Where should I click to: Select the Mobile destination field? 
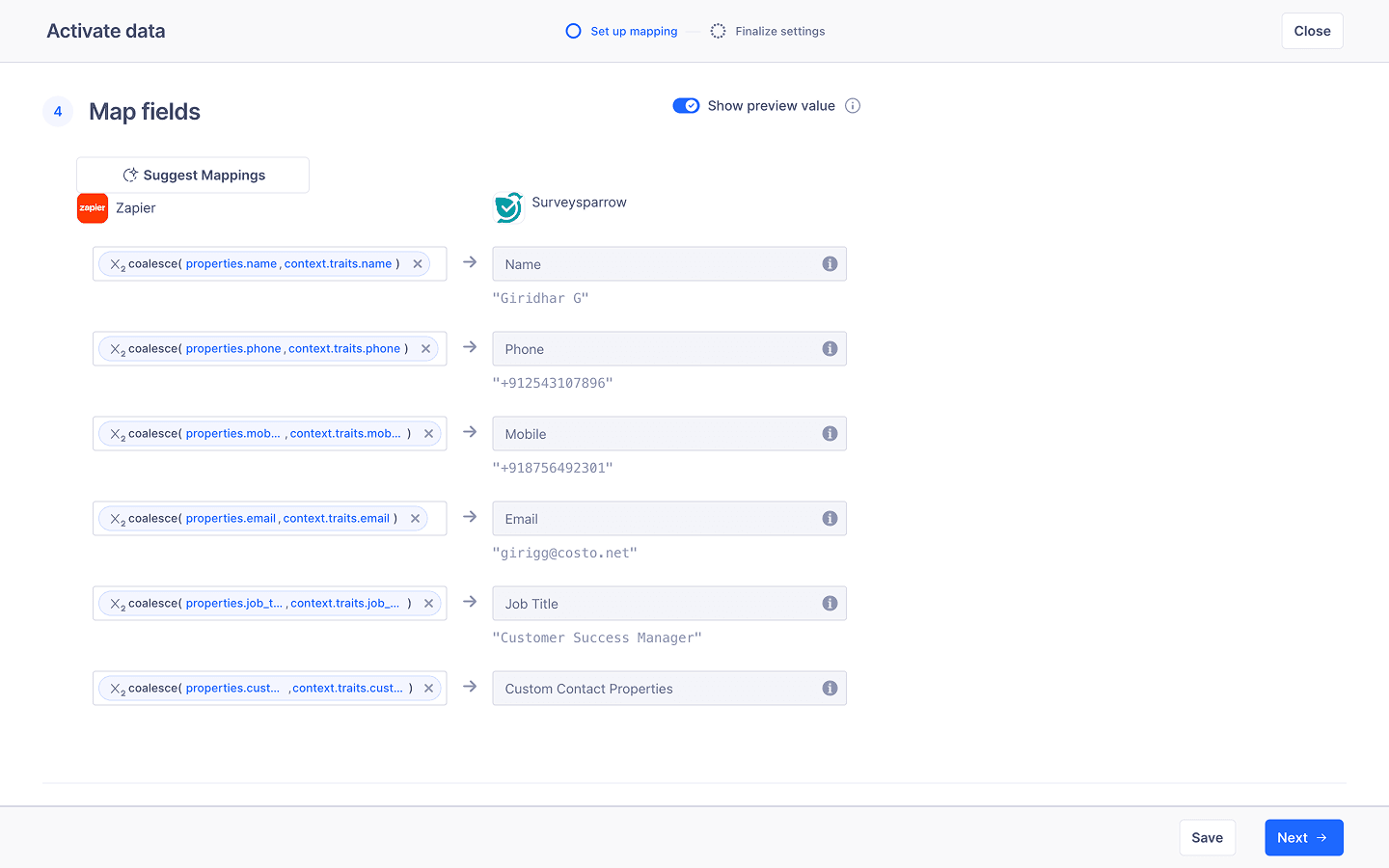[669, 434]
